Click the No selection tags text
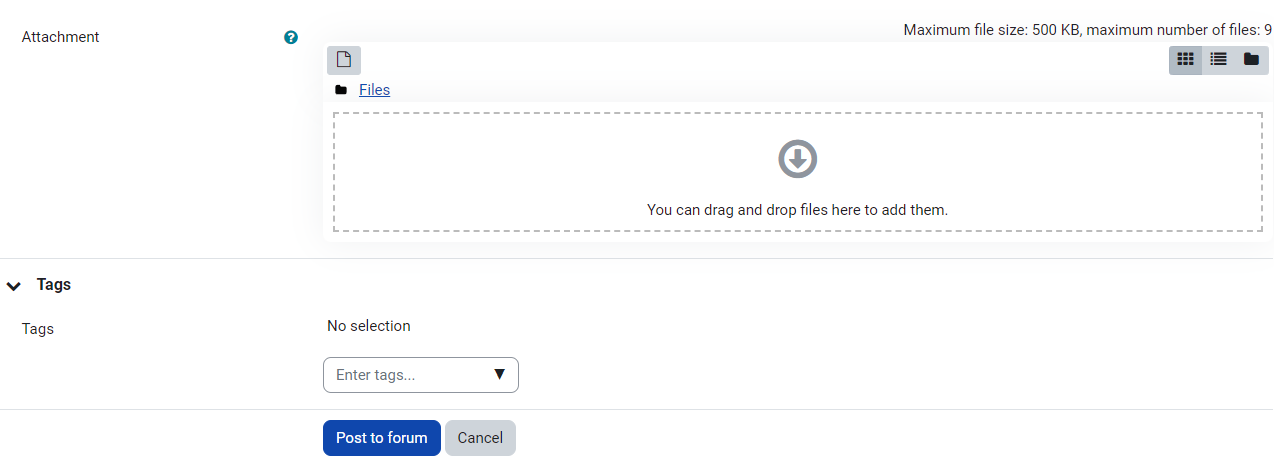 click(x=368, y=326)
